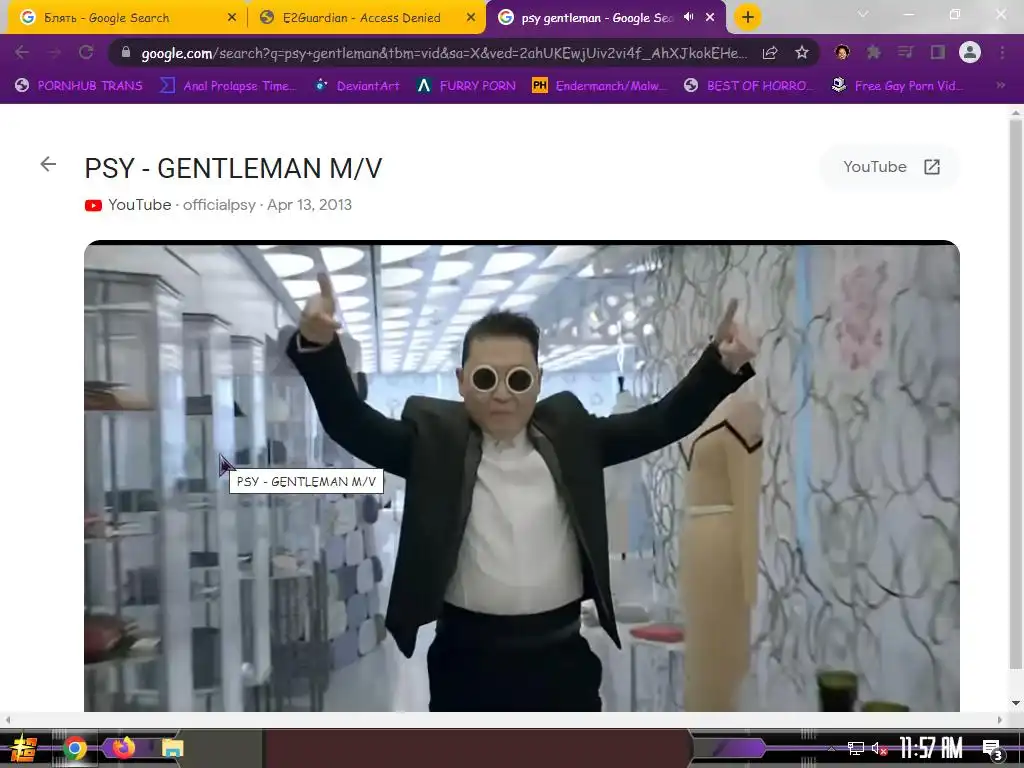
Task: Bookmark this page with the star icon
Action: (802, 52)
